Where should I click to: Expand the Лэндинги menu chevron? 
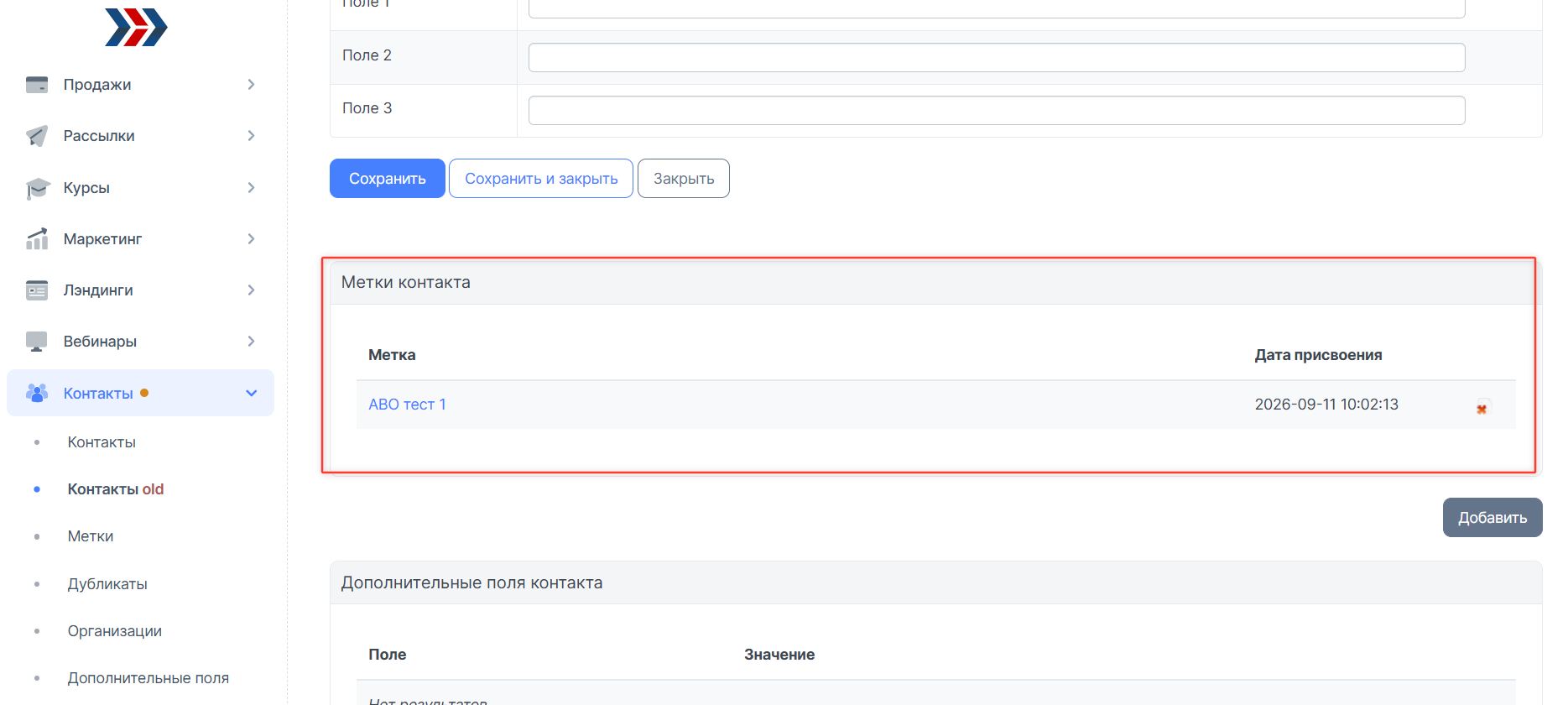point(251,290)
